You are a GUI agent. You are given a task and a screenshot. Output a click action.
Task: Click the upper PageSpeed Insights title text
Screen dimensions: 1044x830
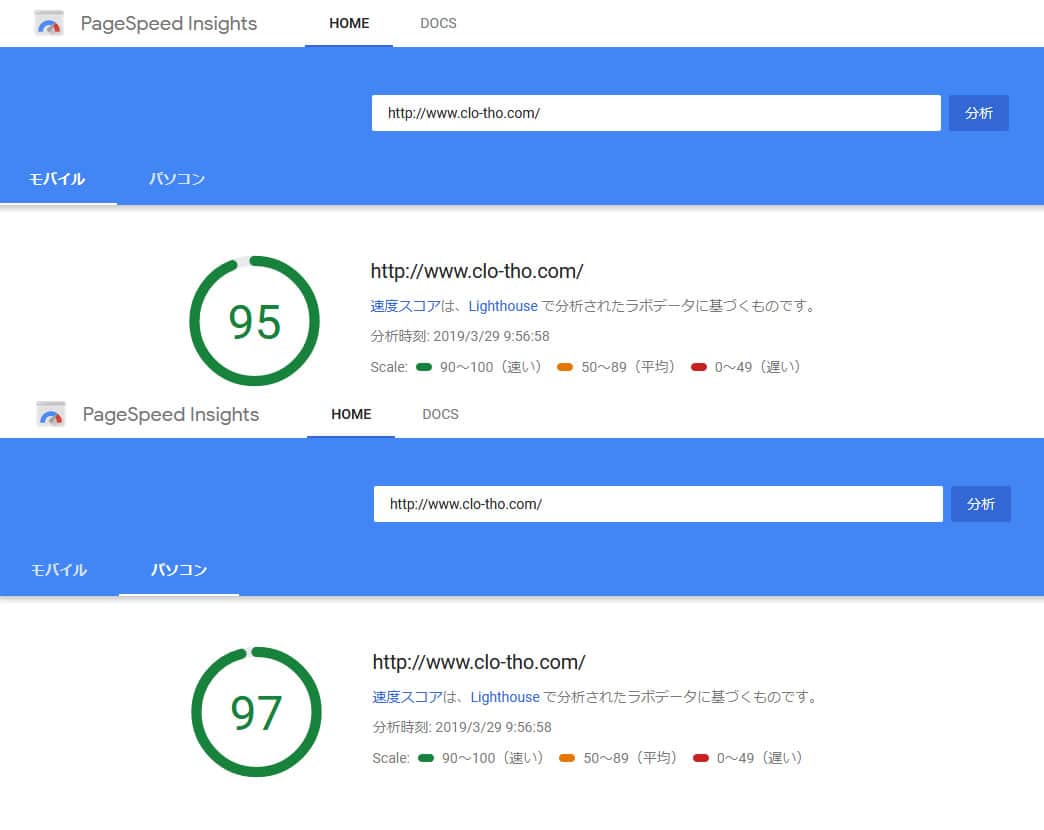point(168,24)
